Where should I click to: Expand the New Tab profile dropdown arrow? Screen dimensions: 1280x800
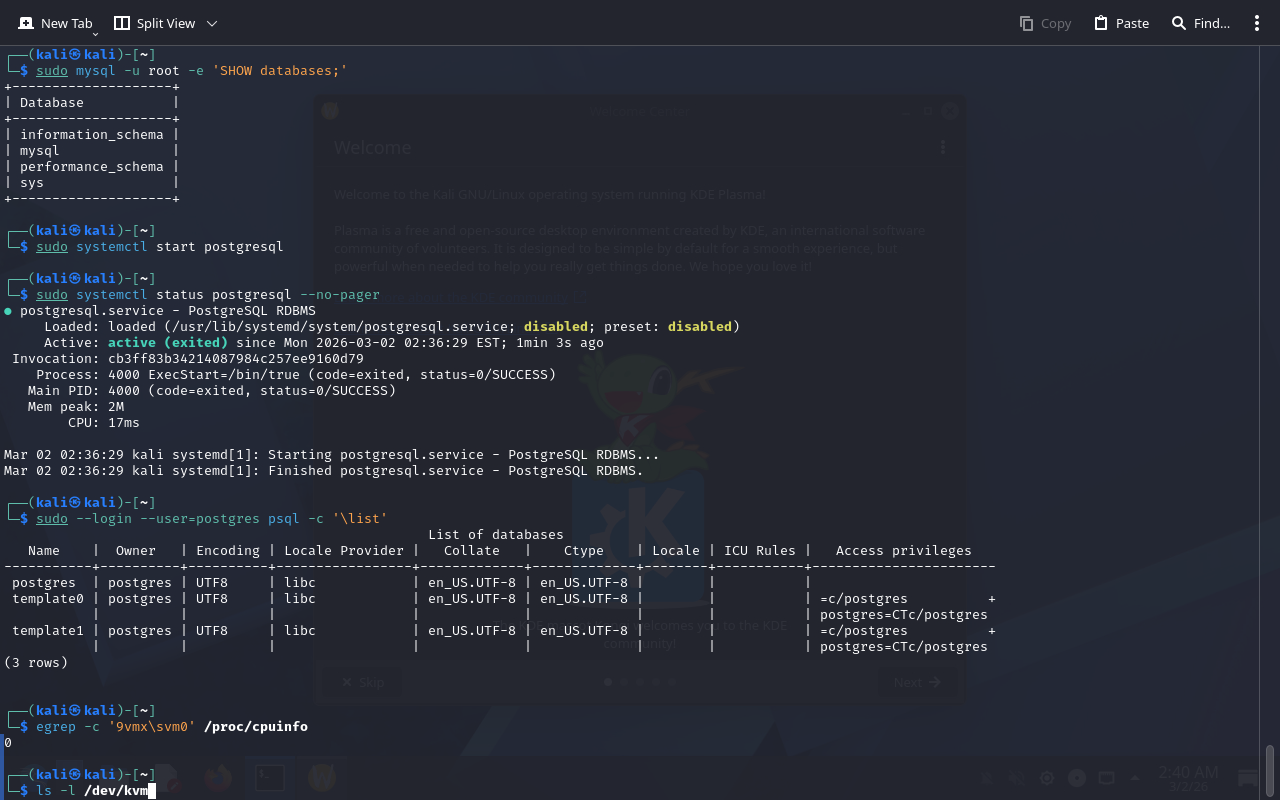pyautogui.click(x=95, y=34)
